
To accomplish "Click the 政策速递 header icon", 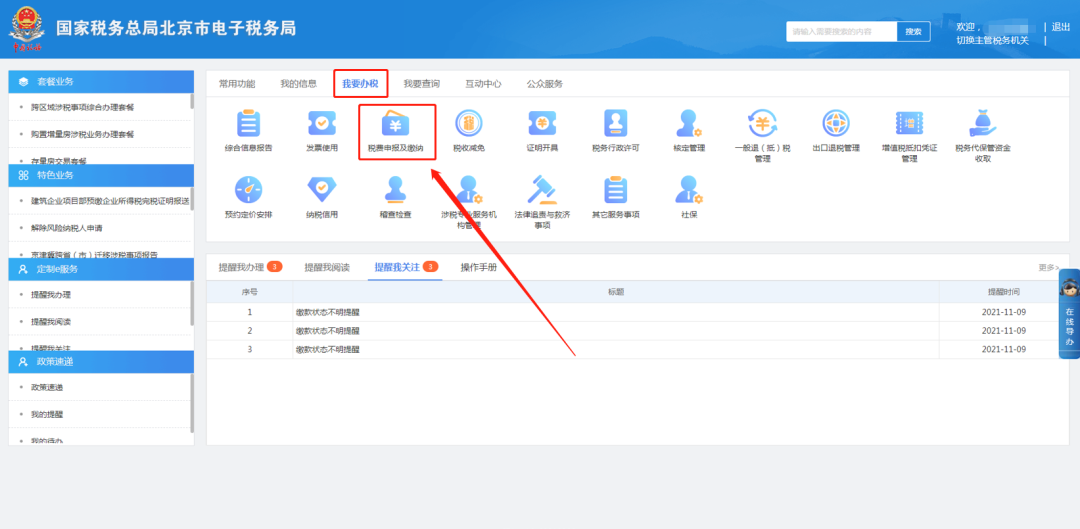I will (x=23, y=362).
